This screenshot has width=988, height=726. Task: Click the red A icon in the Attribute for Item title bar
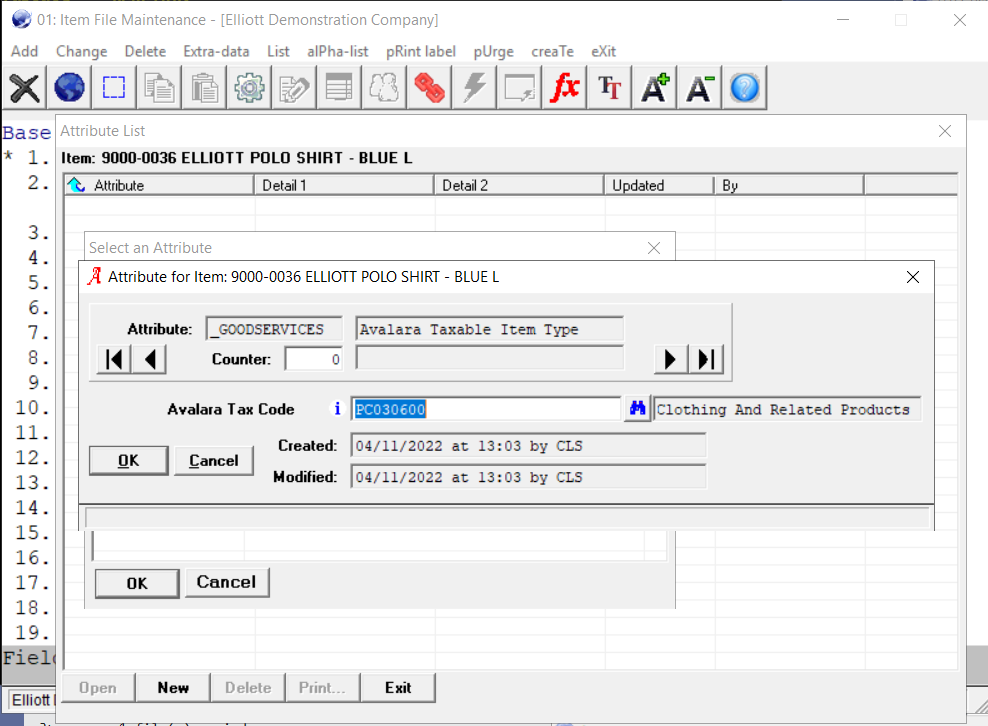pos(94,277)
